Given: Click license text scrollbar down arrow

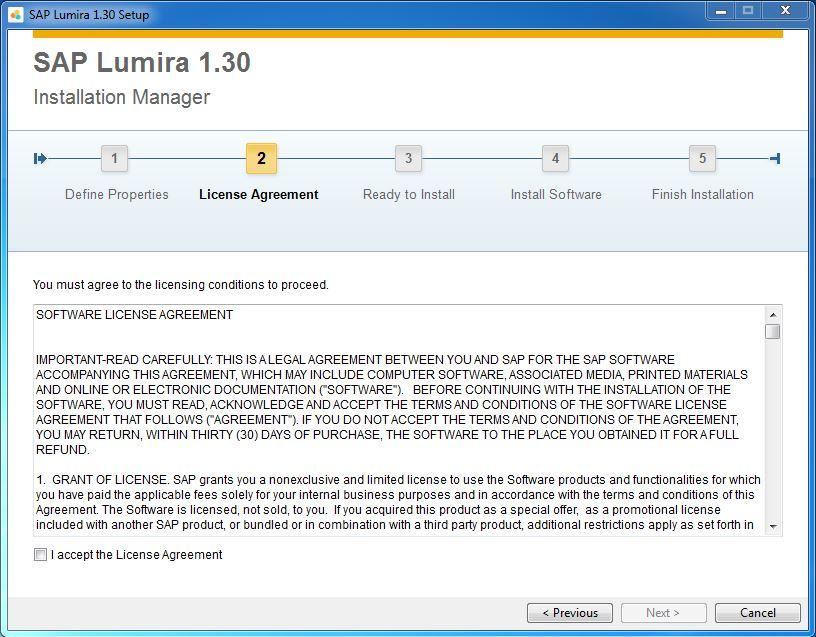Looking at the screenshot, I should pos(773,527).
